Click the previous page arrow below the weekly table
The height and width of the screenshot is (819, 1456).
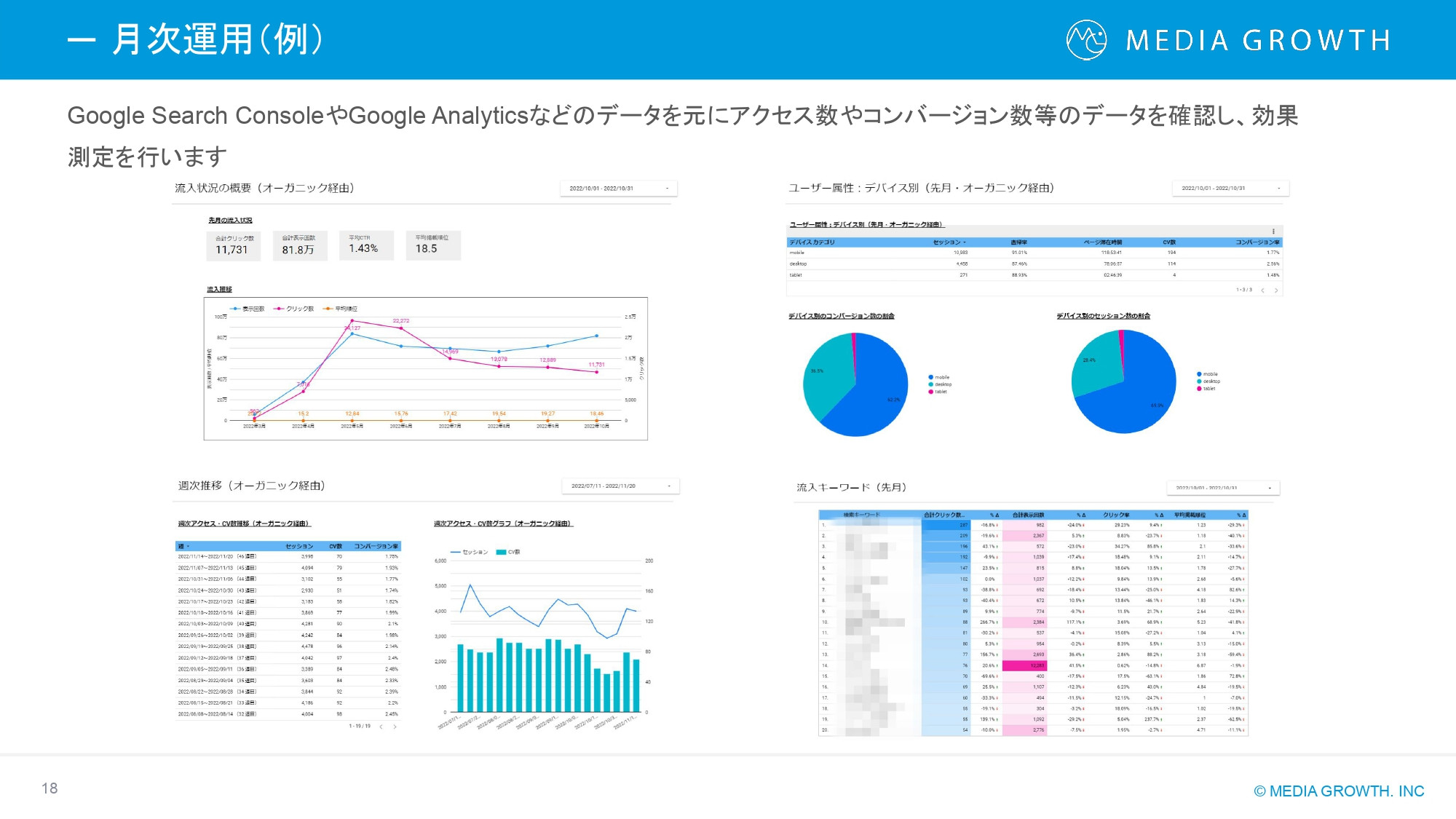pyautogui.click(x=381, y=727)
